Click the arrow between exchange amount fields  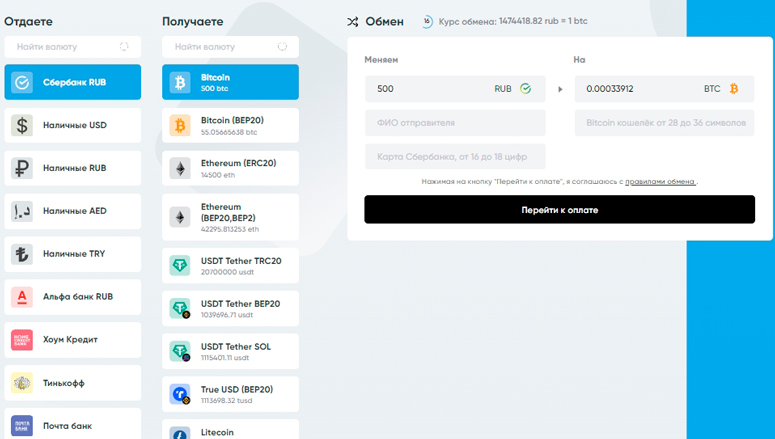(560, 89)
